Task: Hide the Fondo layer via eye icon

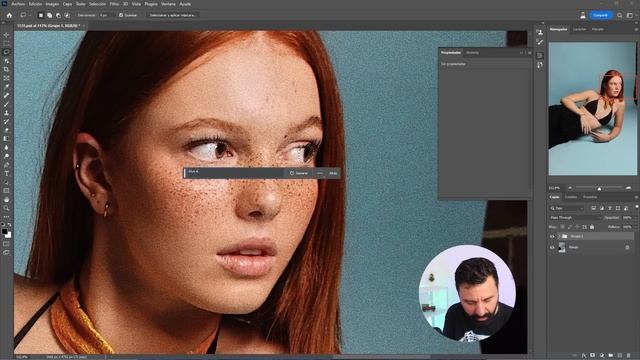Action: [552, 247]
